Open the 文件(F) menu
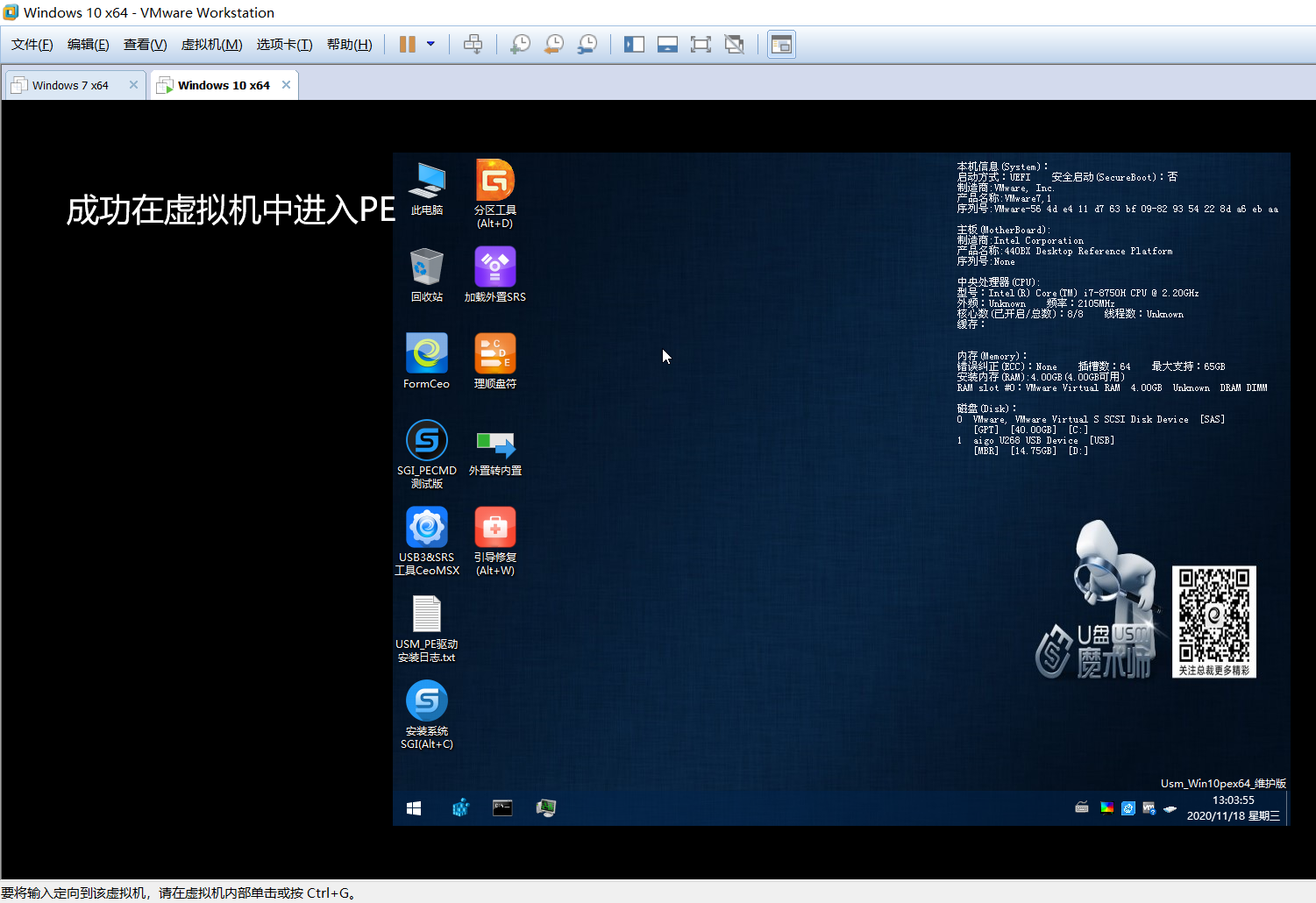1316x903 pixels. 32,45
